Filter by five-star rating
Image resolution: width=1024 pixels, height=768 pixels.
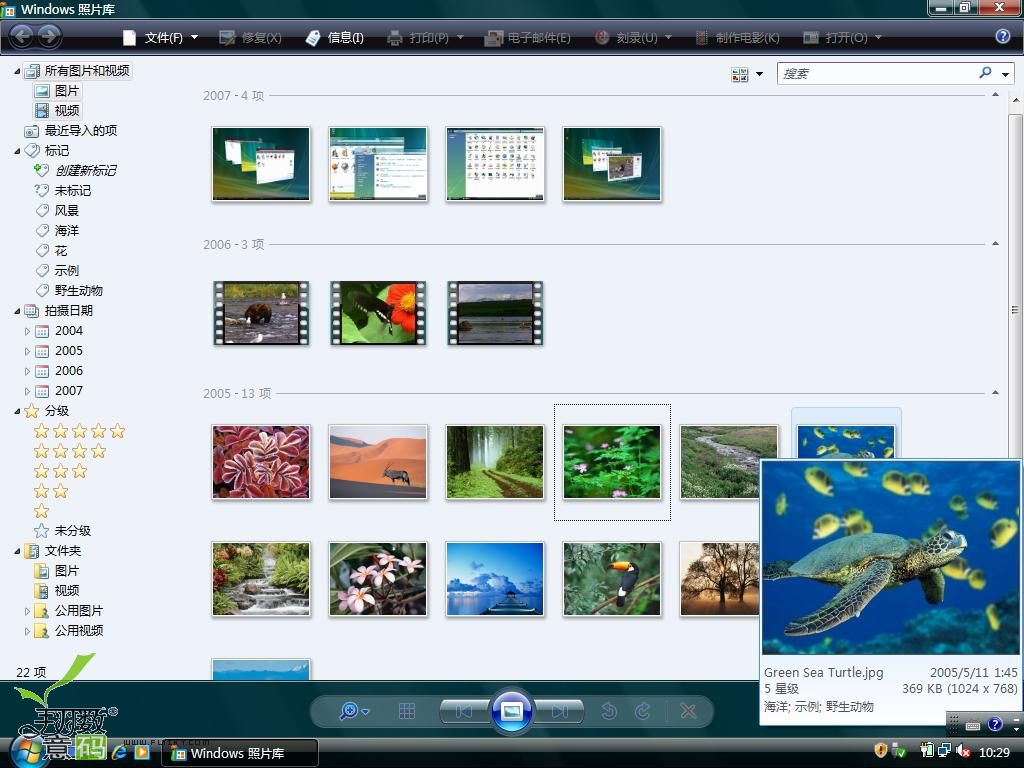click(x=80, y=431)
